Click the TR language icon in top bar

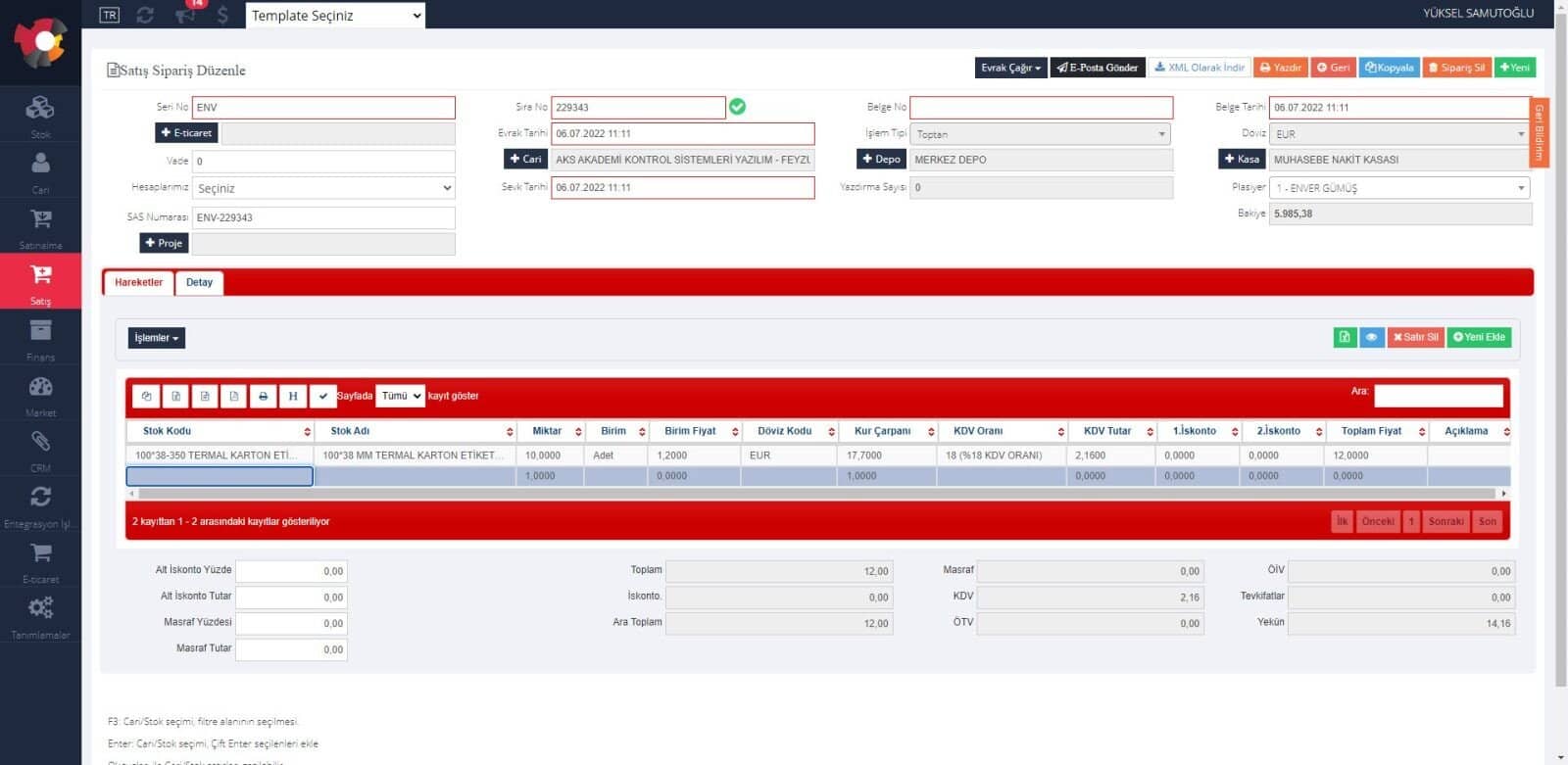pos(110,15)
